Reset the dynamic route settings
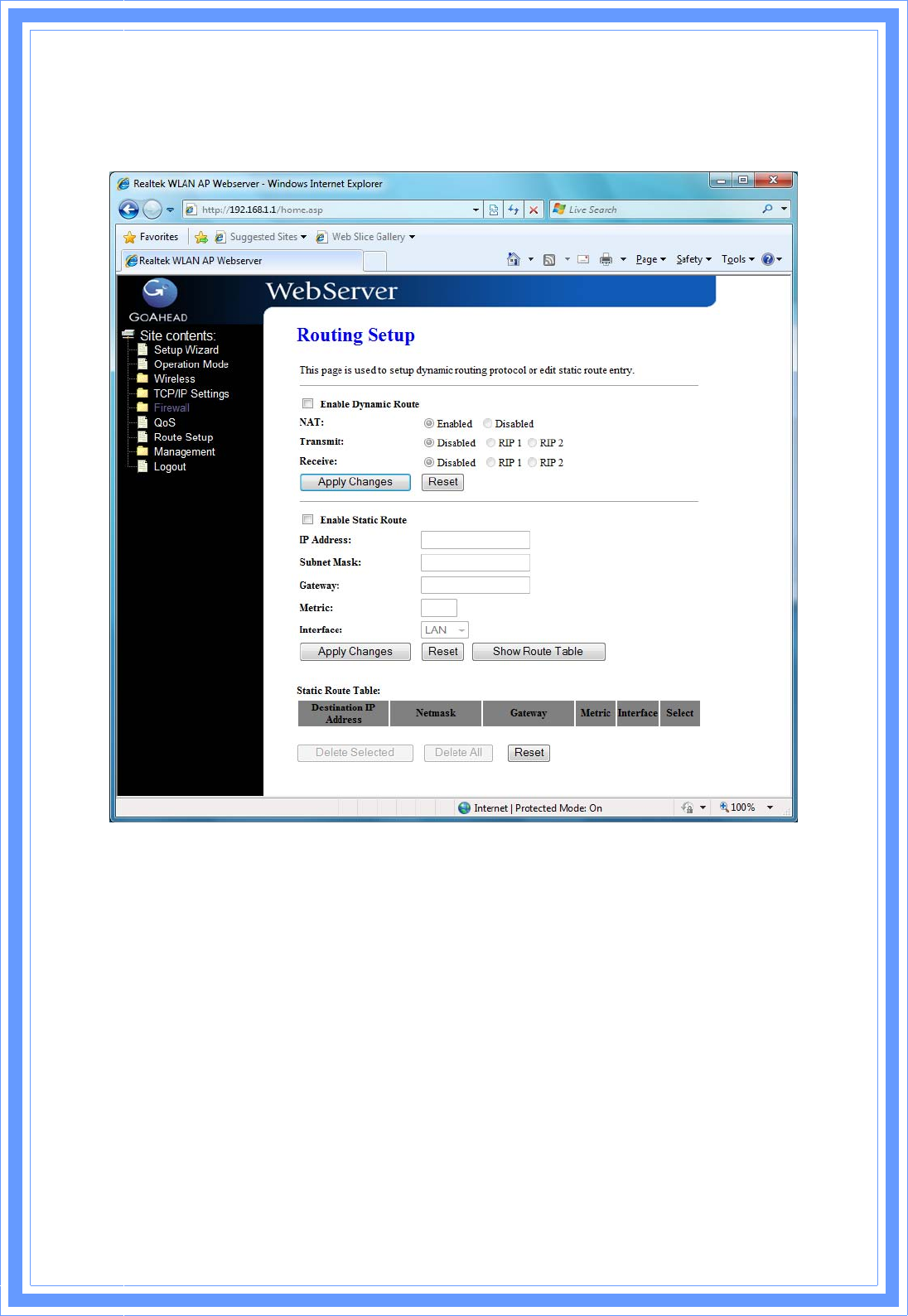 (x=443, y=482)
